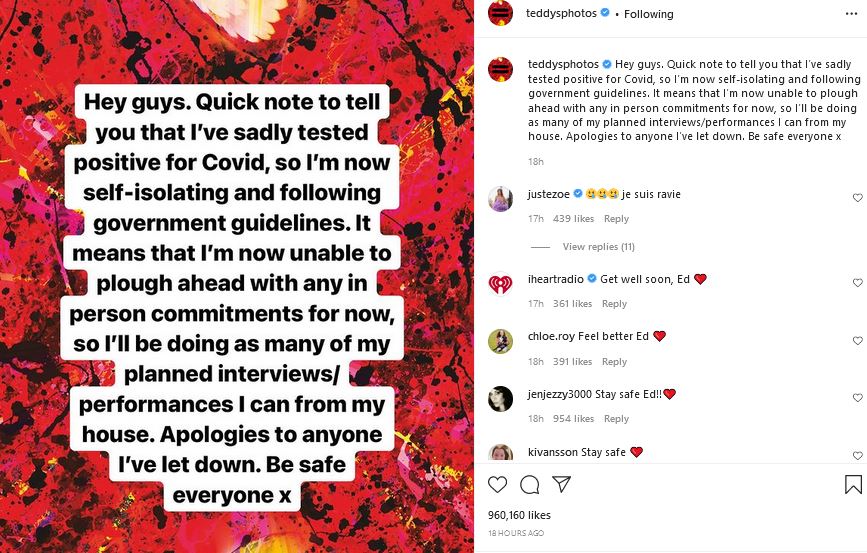Viewport: 867px width, 553px height.
Task: Open jenjezzy3000's profile avatar
Action: (500, 399)
